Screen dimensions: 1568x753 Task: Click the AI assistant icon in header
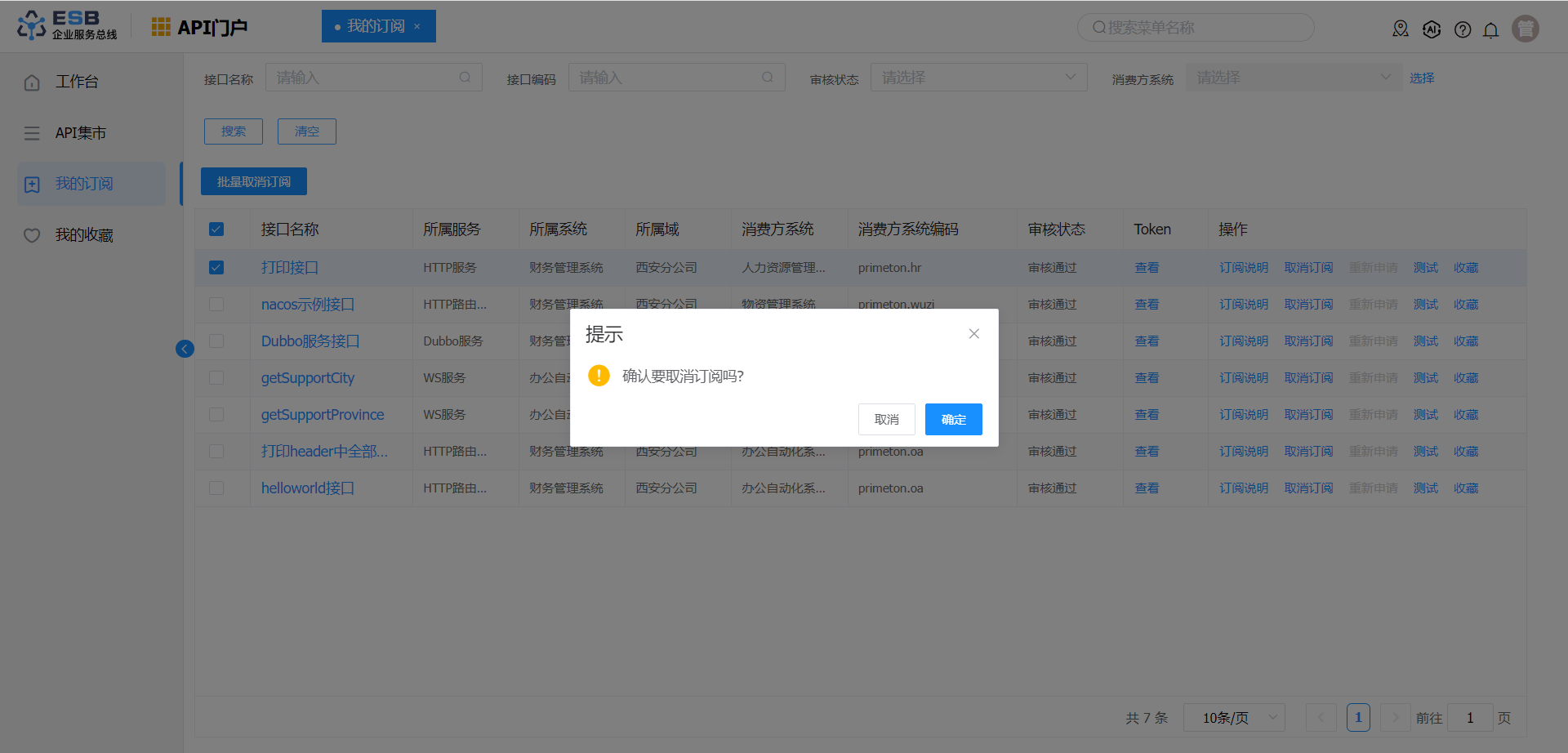[x=1432, y=29]
